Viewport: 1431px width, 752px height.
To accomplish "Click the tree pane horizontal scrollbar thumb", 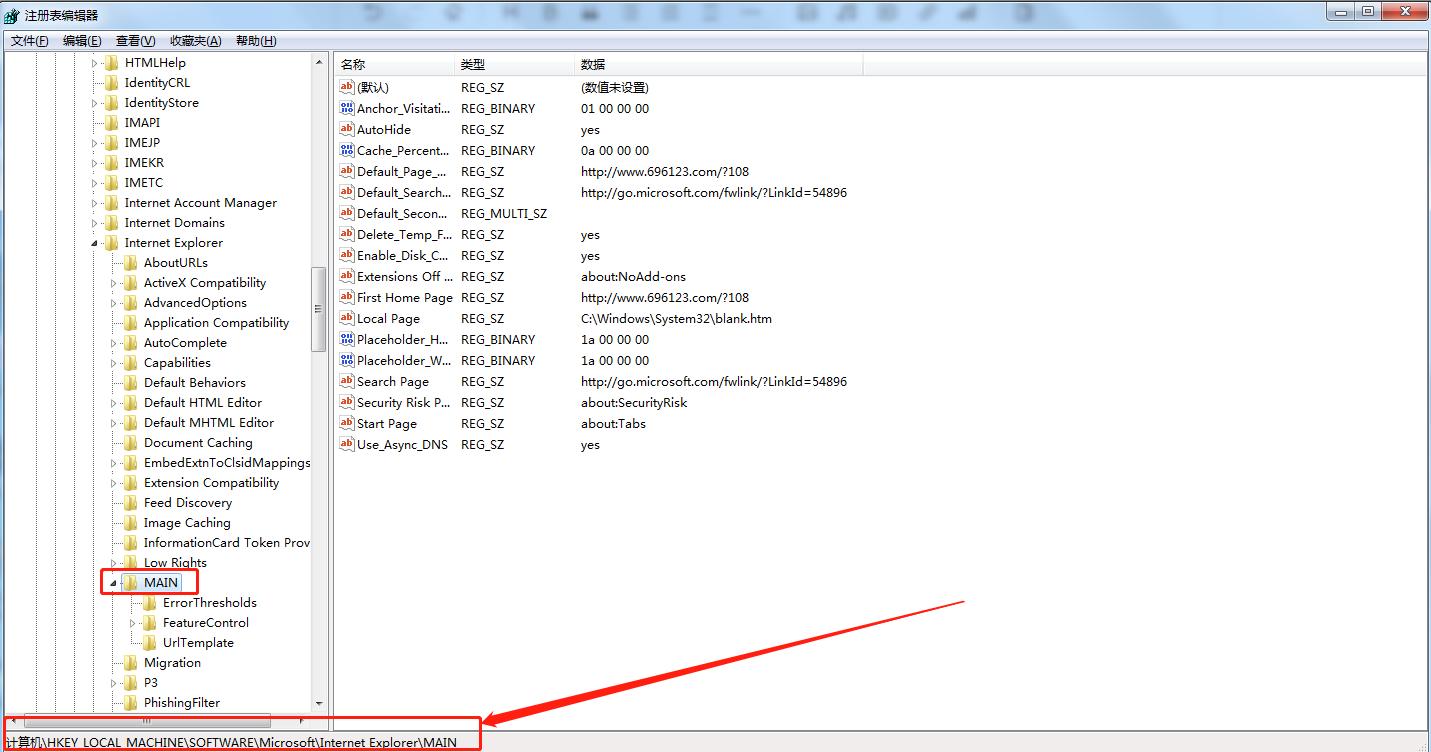I will 147,720.
